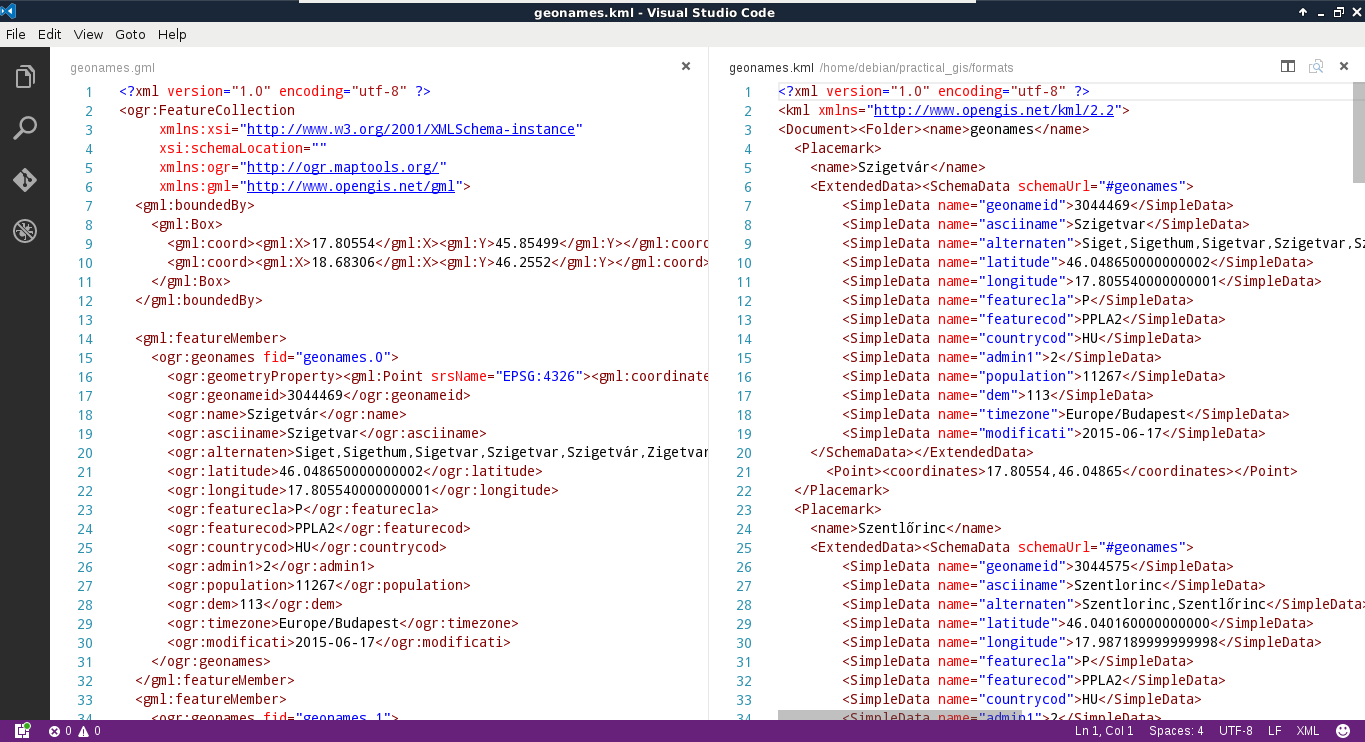Image resolution: width=1365 pixels, height=742 pixels.
Task: Close the geonames.gml editor
Action: coord(686,67)
